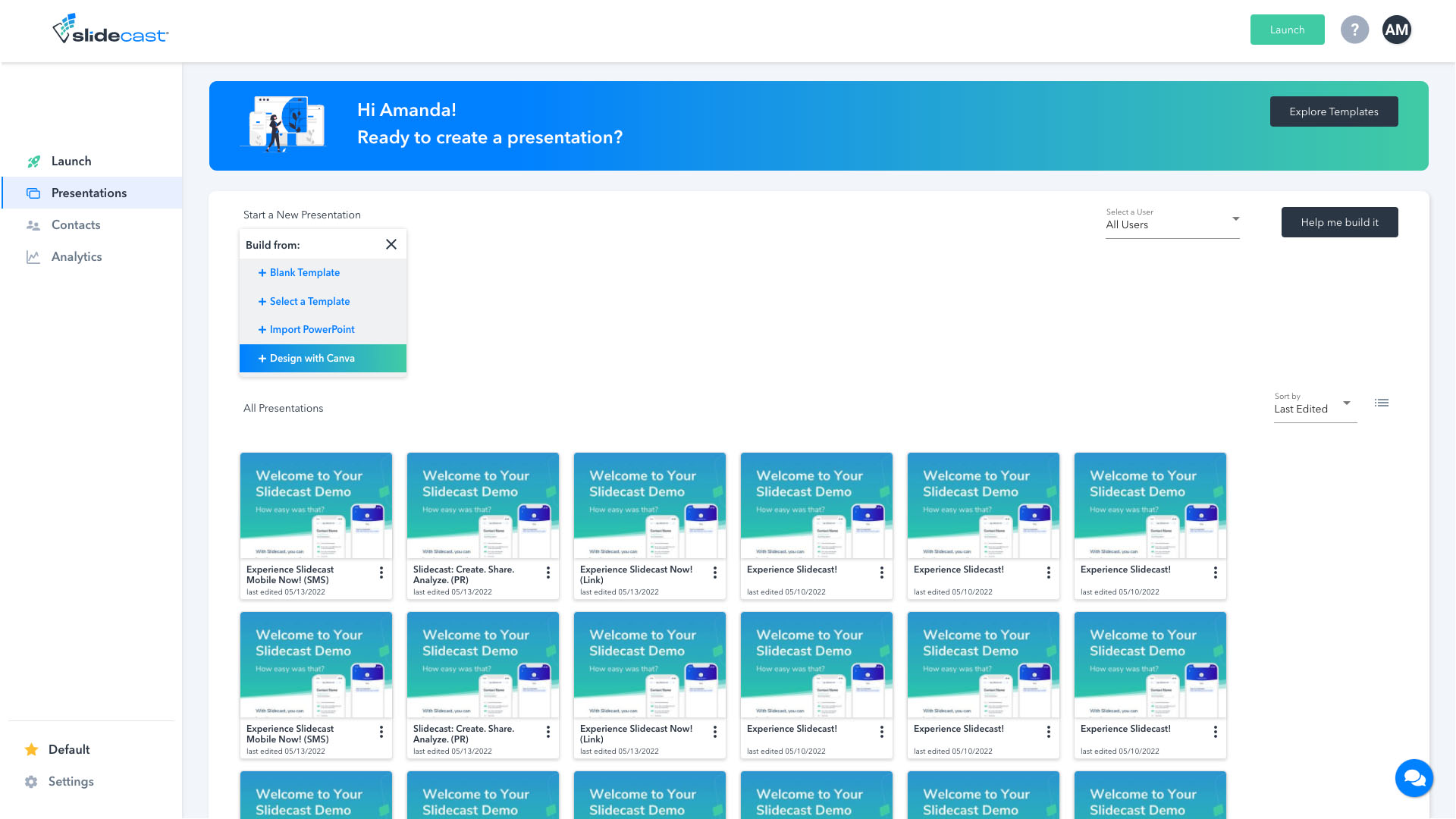Viewport: 1456px width, 819px height.
Task: Close the Build from panel
Action: pyautogui.click(x=391, y=244)
